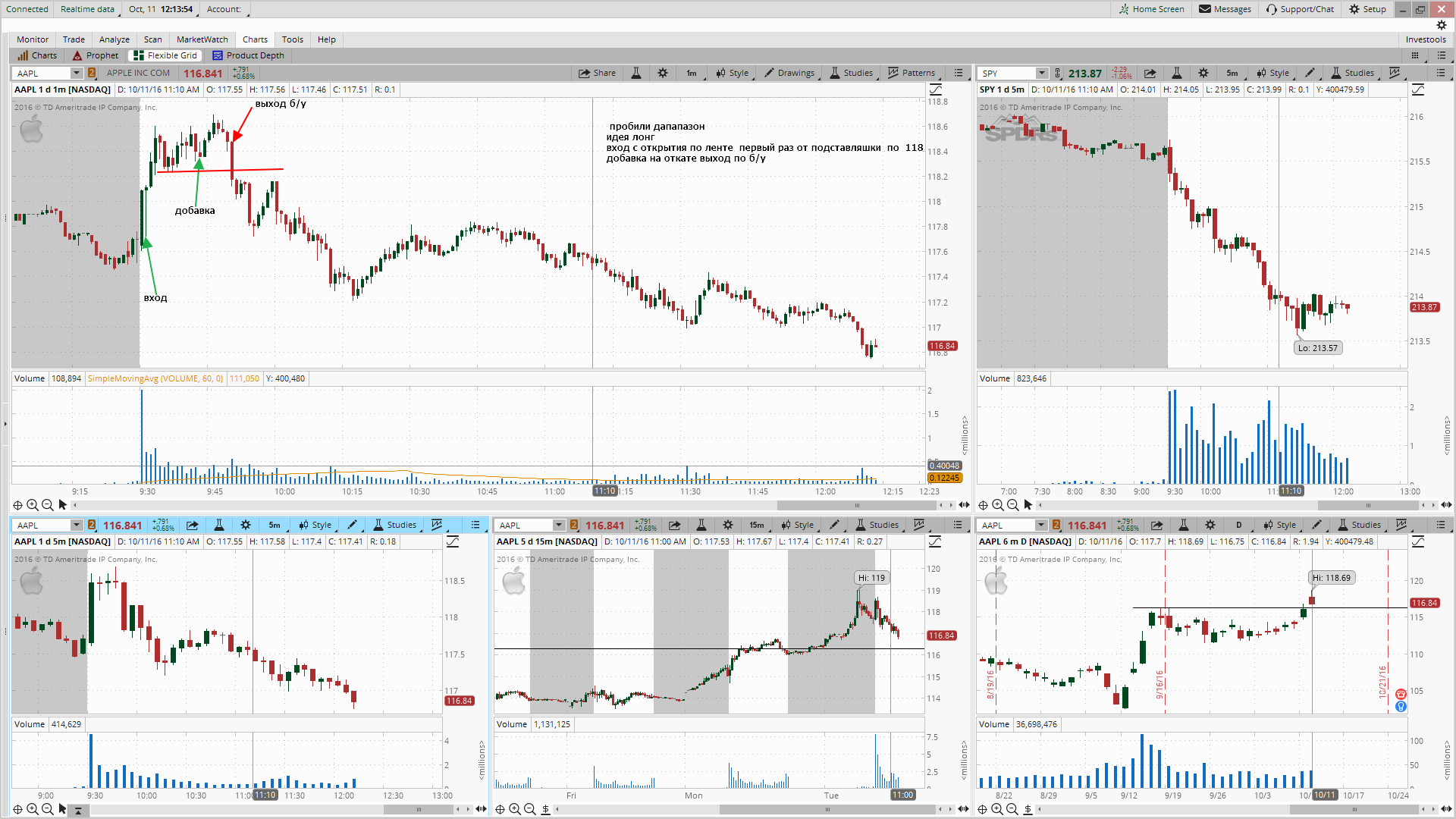Toggle the chart scale curve icon on the AAPL 15m chart
Screen dimensions: 1456x819
pyautogui.click(x=936, y=541)
